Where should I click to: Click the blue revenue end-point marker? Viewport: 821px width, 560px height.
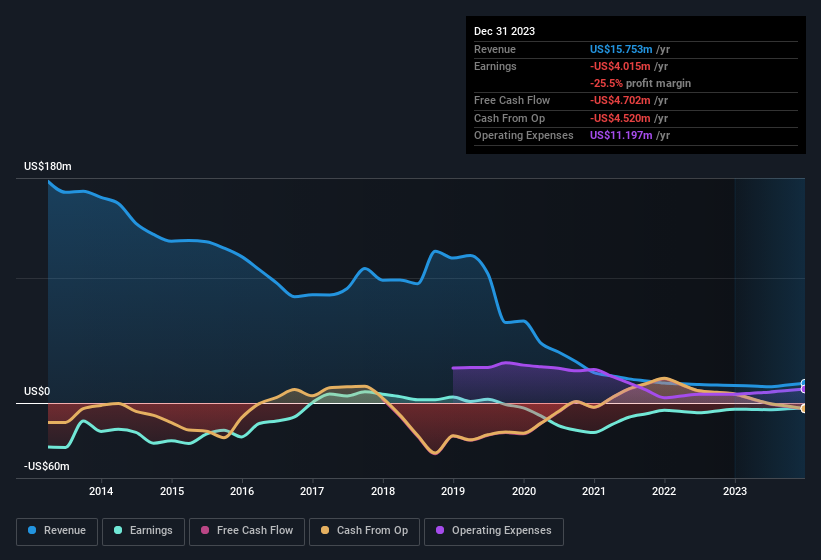point(804,384)
